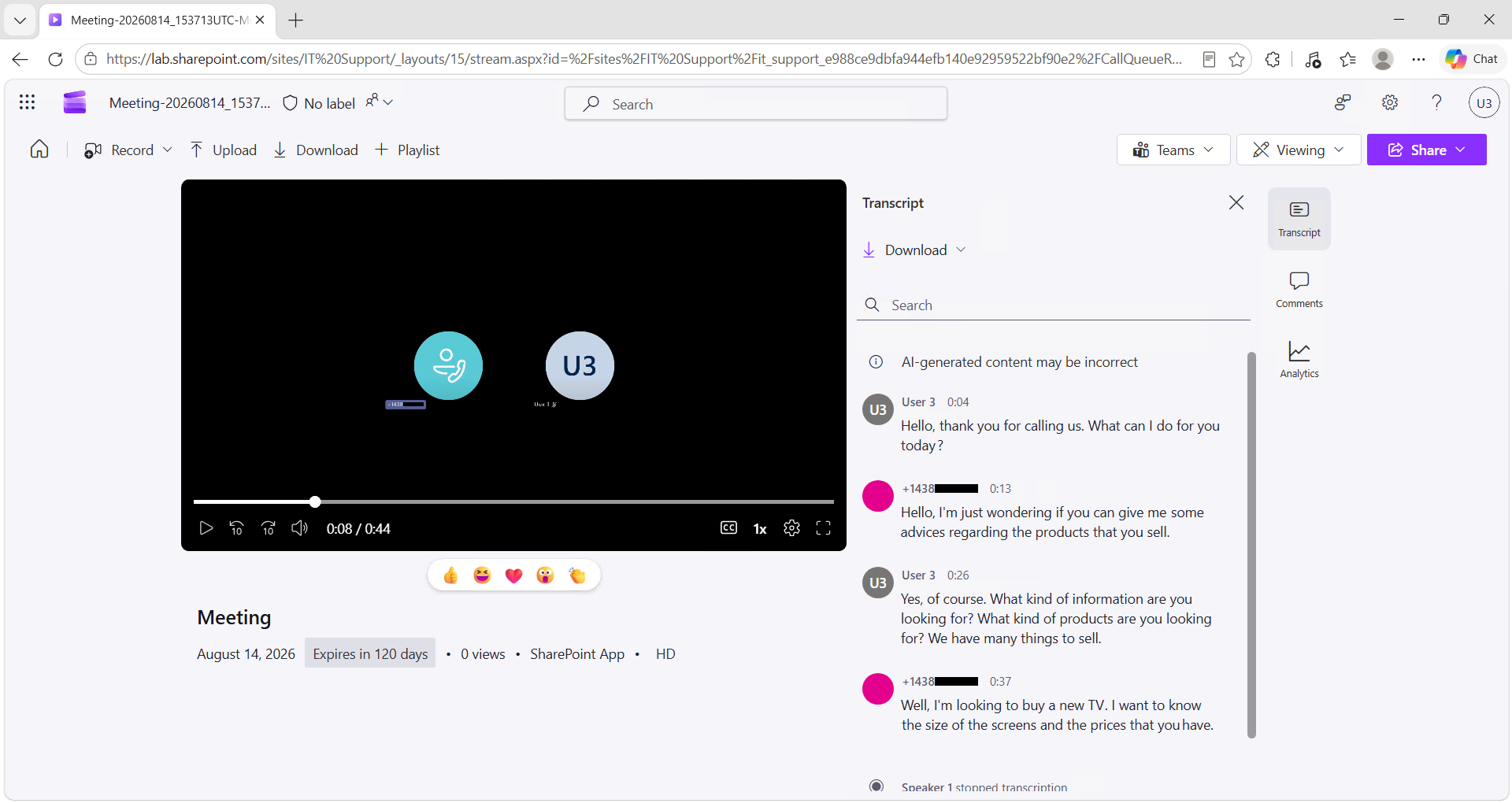Open immersive reader icon in address bar
The height and width of the screenshot is (803, 1512).
(1209, 59)
